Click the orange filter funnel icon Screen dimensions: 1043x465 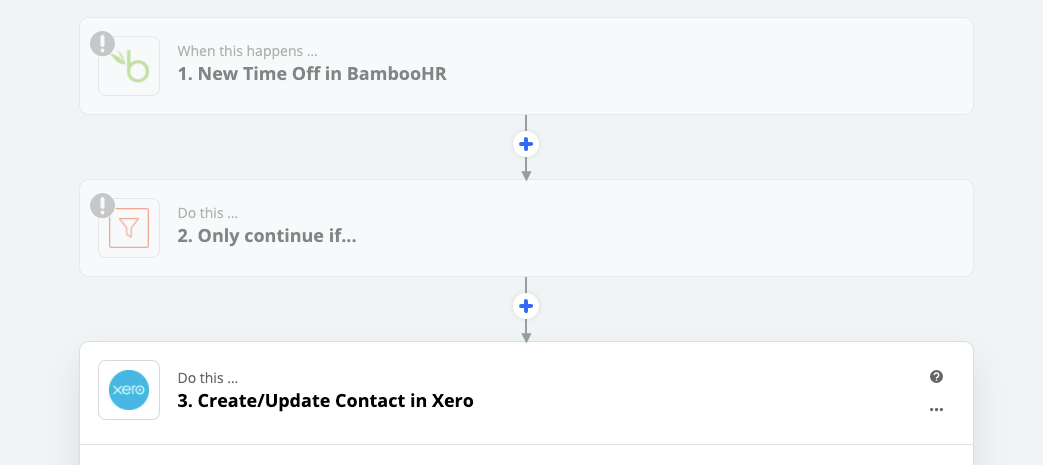[129, 228]
